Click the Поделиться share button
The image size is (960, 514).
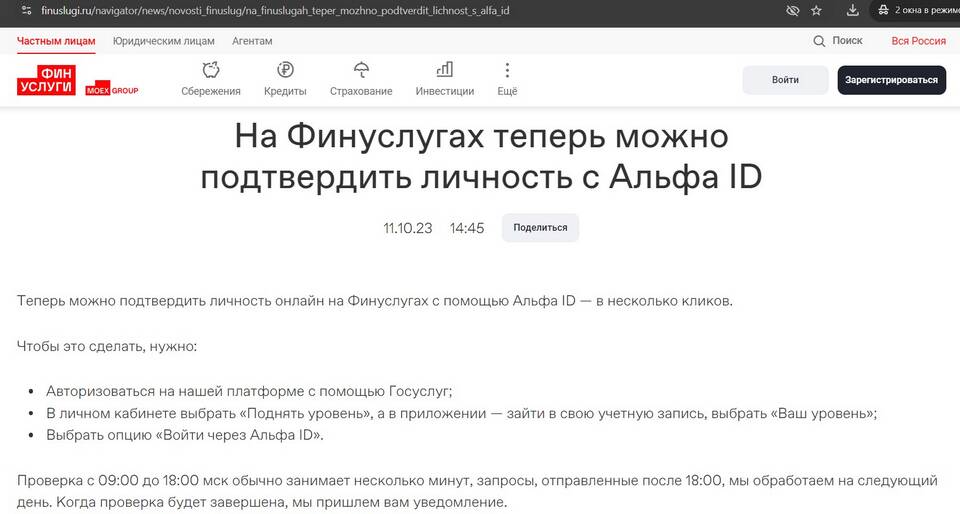[x=540, y=228]
